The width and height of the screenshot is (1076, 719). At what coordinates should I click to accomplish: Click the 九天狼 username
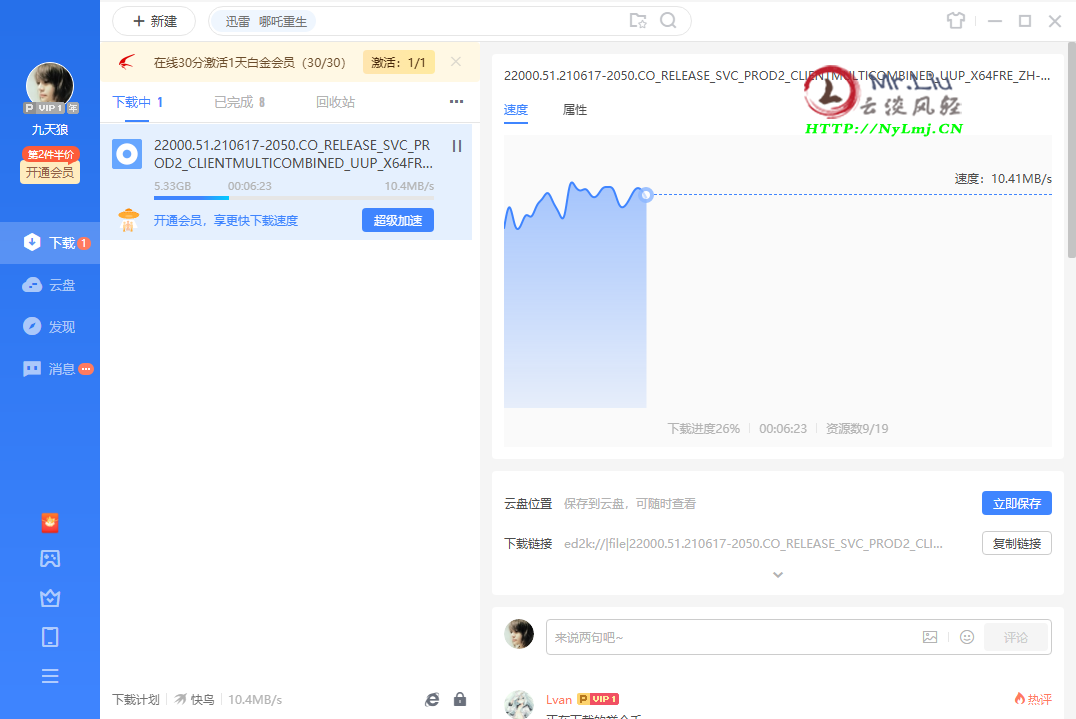pos(50,130)
